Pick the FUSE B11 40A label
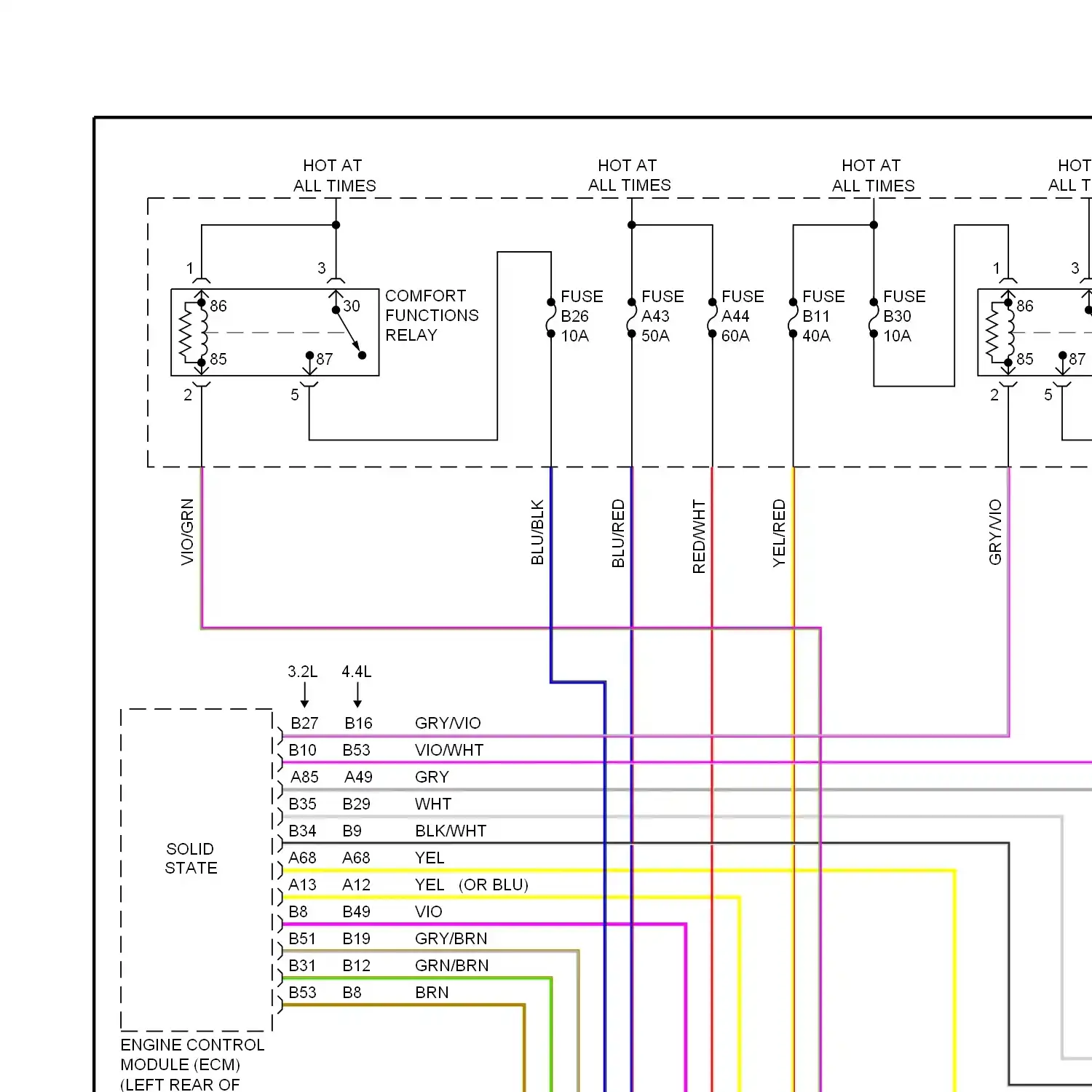The width and height of the screenshot is (1092, 1092). pos(823,316)
